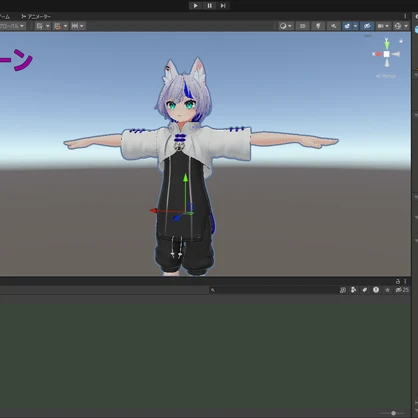This screenshot has height=418, width=418.
Task: Click the red X axis of the orientation gizmo
Action: [x=377, y=54]
